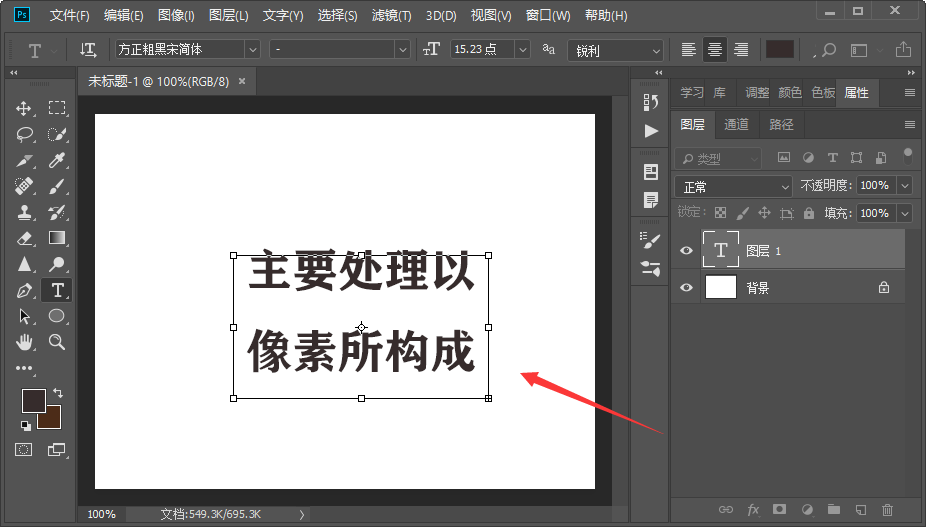Change screen mode icon

point(57,450)
